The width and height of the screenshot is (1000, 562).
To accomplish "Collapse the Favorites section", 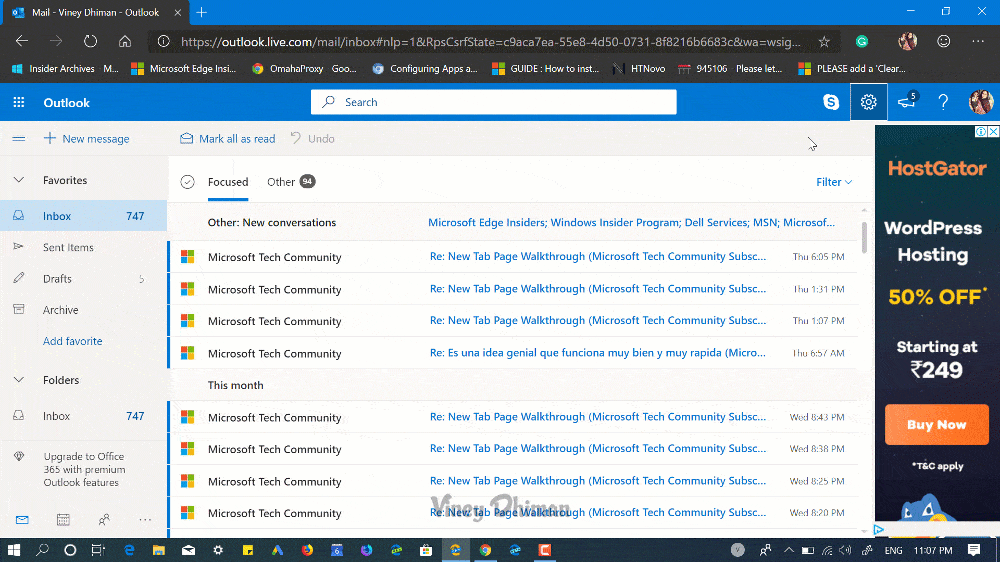I will click(19, 180).
